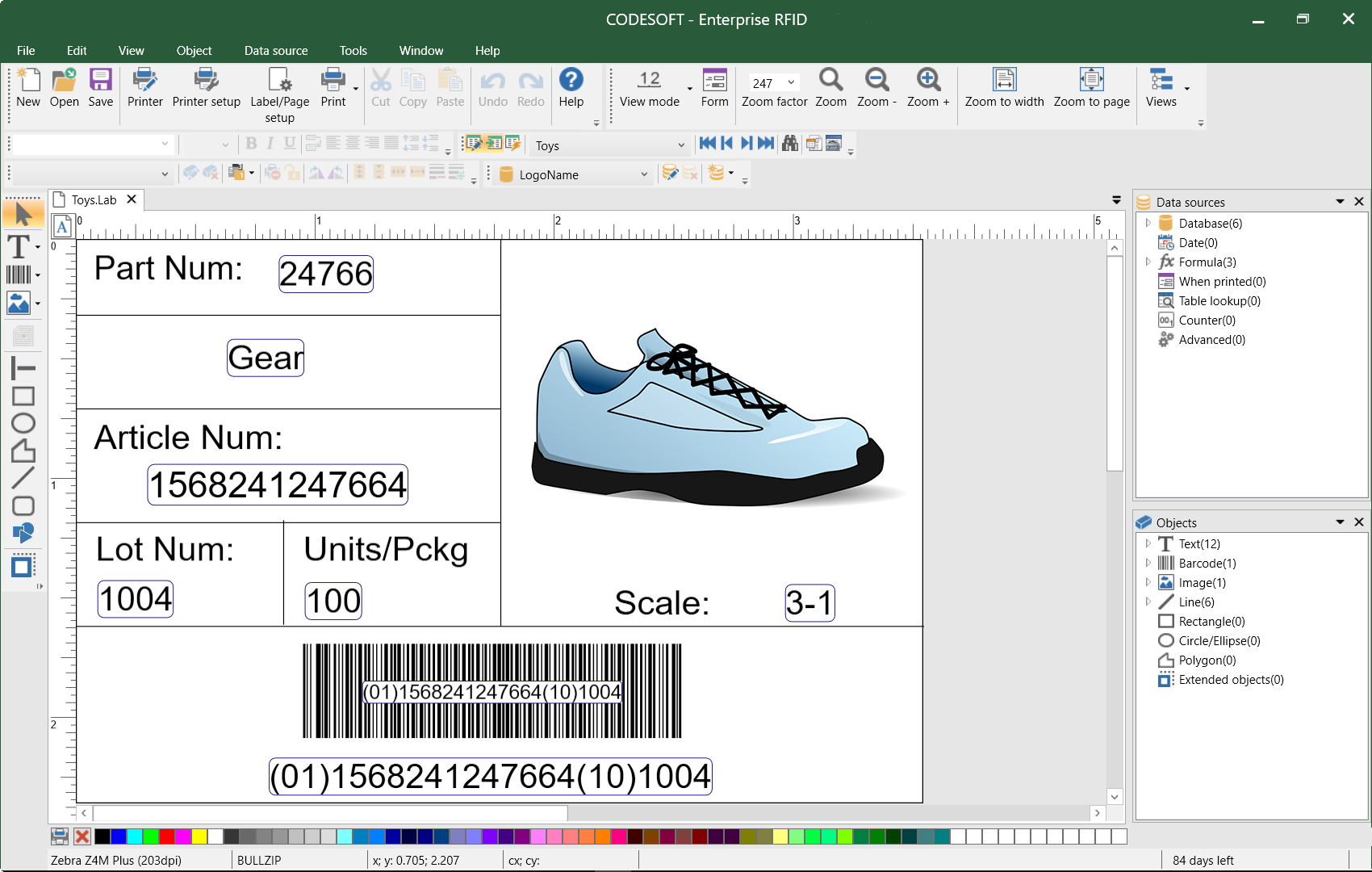Expand the Database(6) data source
This screenshot has width=1372, height=872.
[x=1149, y=223]
